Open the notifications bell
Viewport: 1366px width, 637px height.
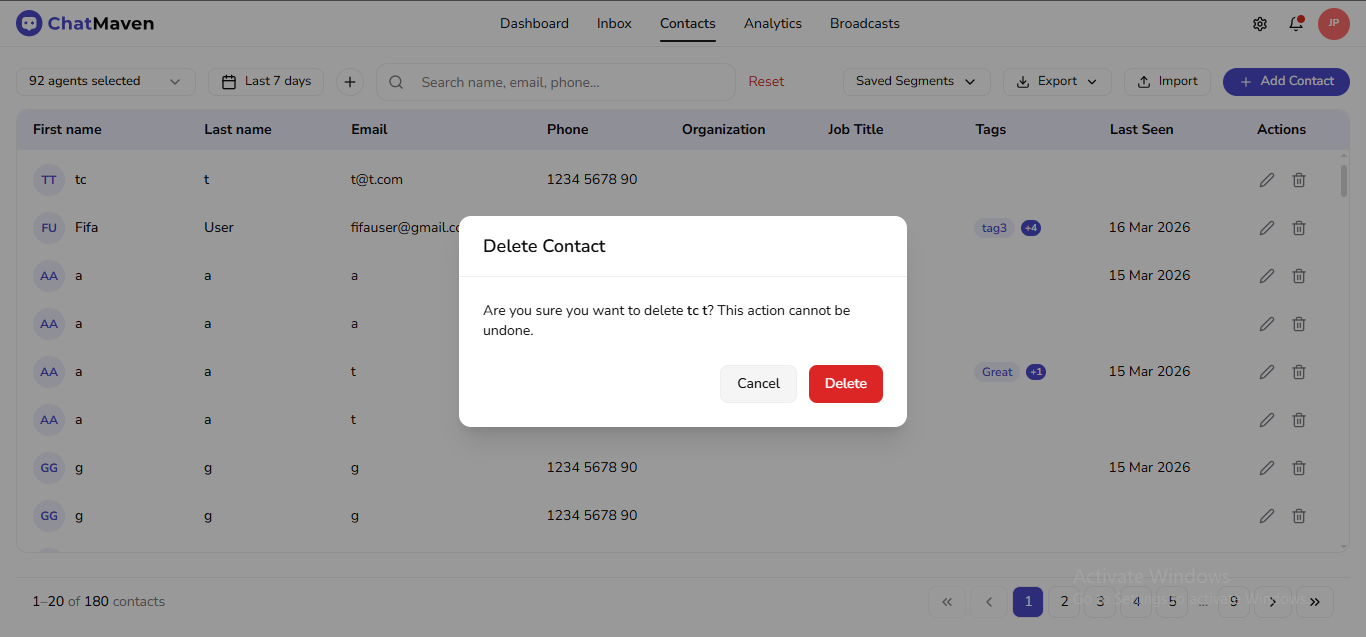(x=1296, y=23)
